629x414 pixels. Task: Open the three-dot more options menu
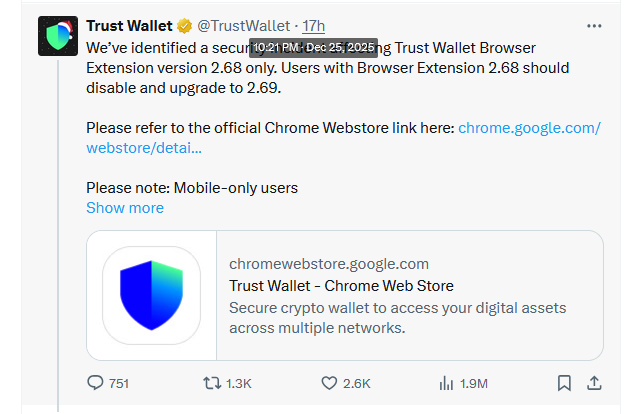click(594, 25)
